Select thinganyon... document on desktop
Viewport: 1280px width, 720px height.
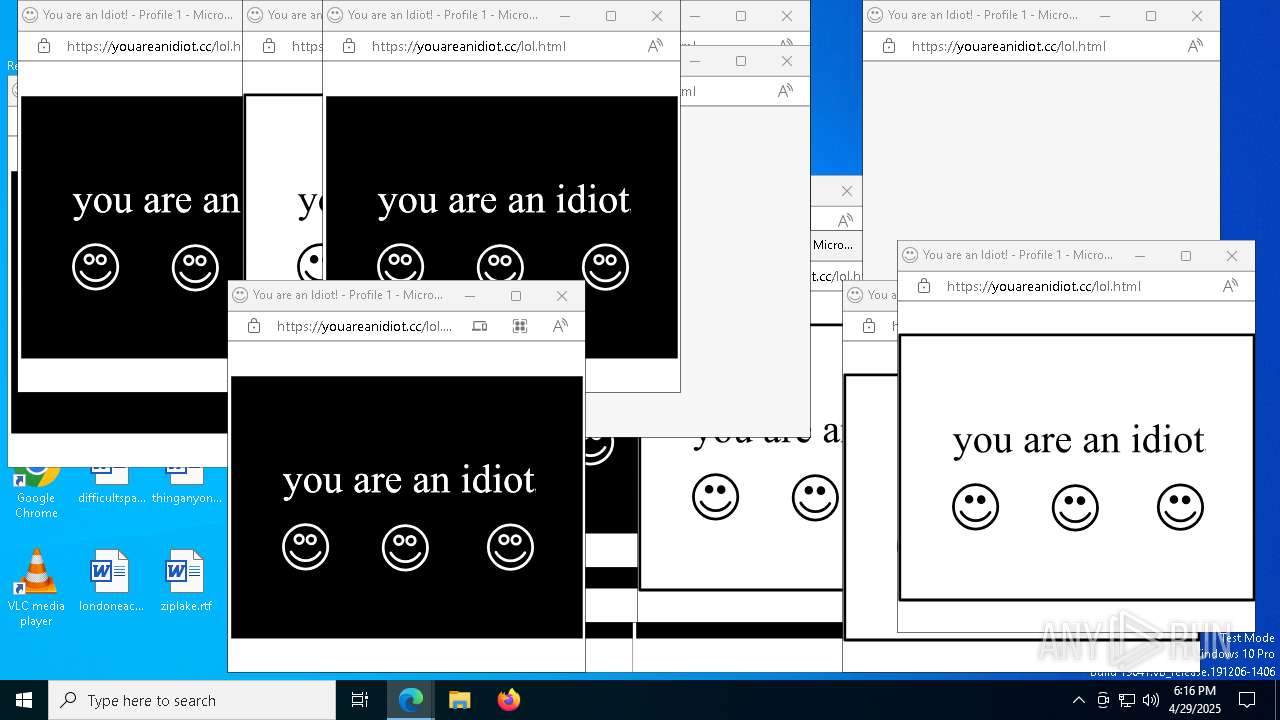click(186, 484)
